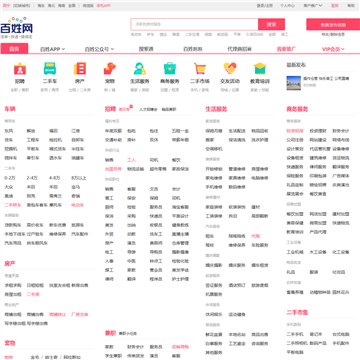The image size is (360, 360).
Task: Focus the search keyword input field
Action: [195, 24]
